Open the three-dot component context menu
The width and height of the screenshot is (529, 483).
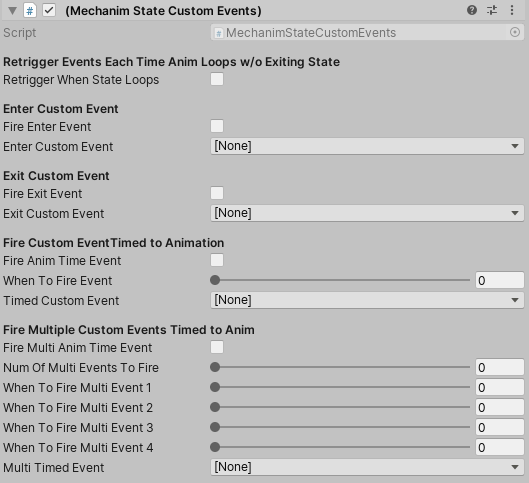[x=512, y=10]
